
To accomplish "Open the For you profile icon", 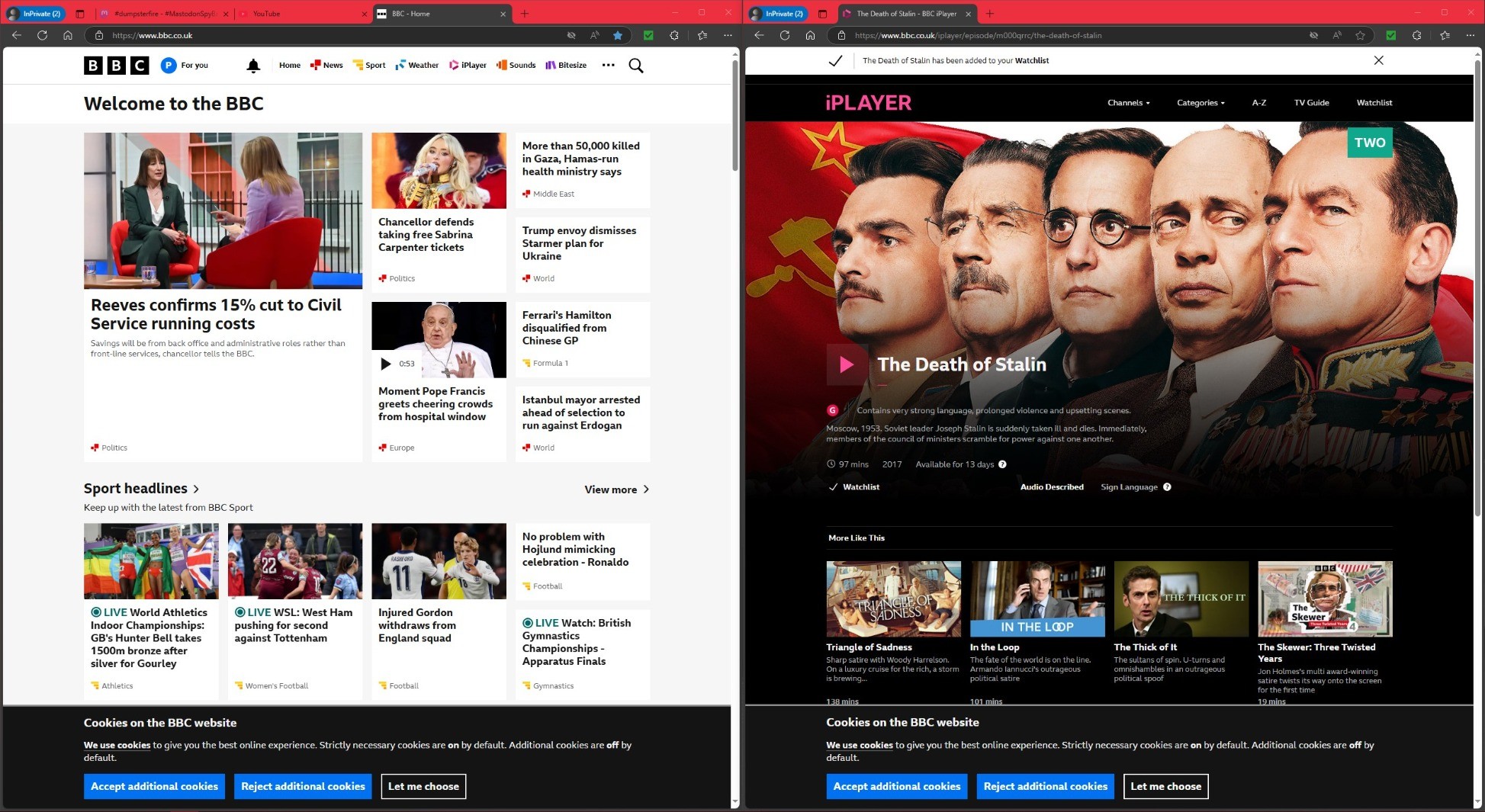I will click(169, 66).
